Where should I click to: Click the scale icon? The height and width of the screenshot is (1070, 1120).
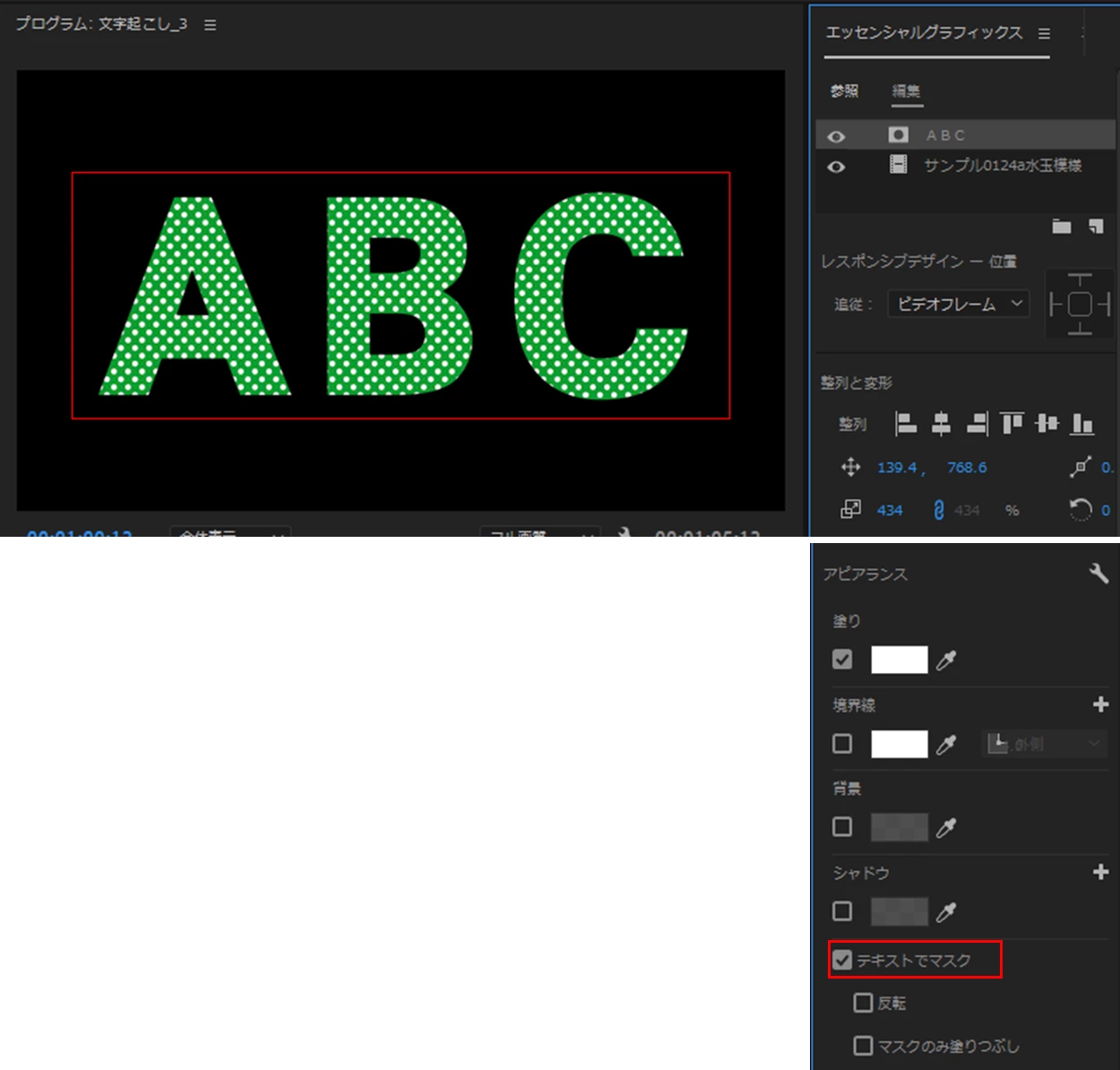tap(850, 510)
